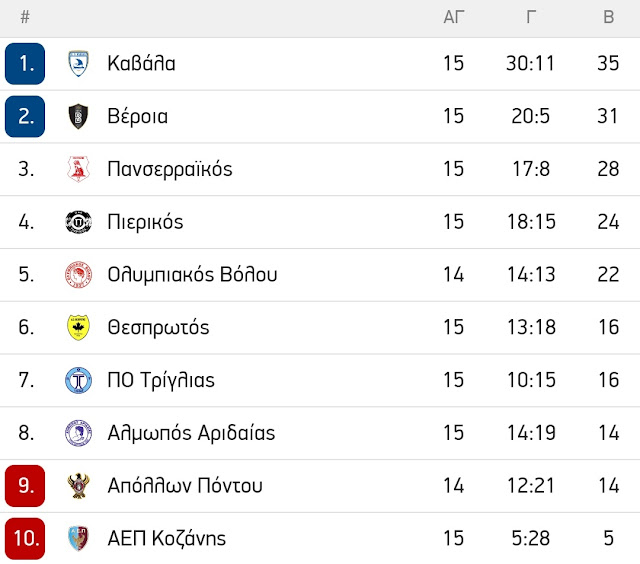Open the Καβάλα team name link
The height and width of the screenshot is (564, 640).
coord(141,64)
